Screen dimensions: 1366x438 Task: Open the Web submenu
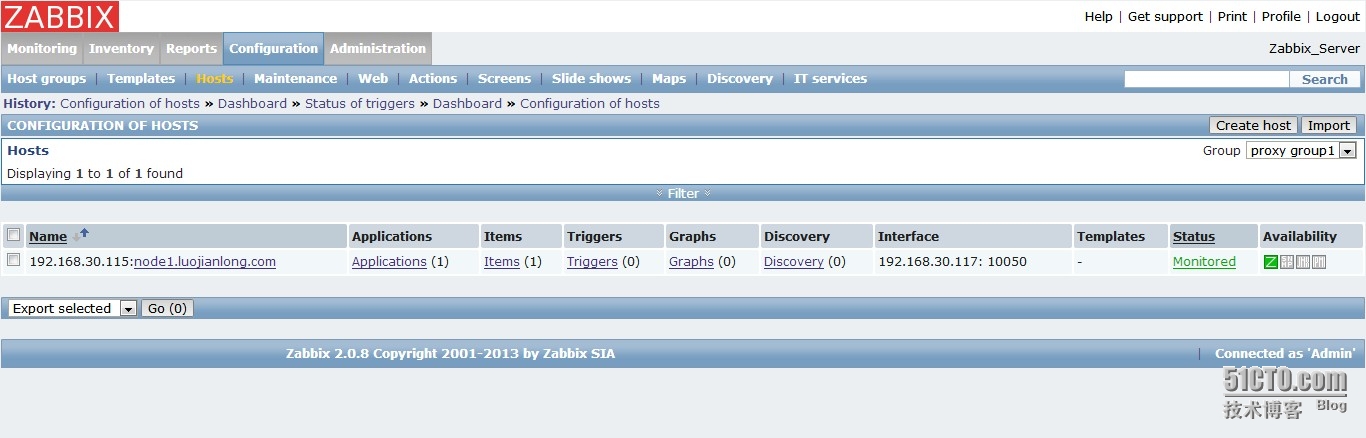(x=373, y=79)
